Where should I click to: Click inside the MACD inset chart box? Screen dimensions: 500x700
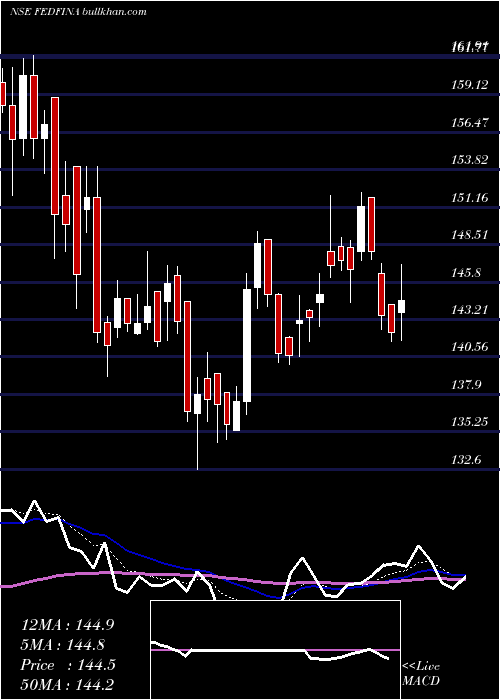click(275, 650)
